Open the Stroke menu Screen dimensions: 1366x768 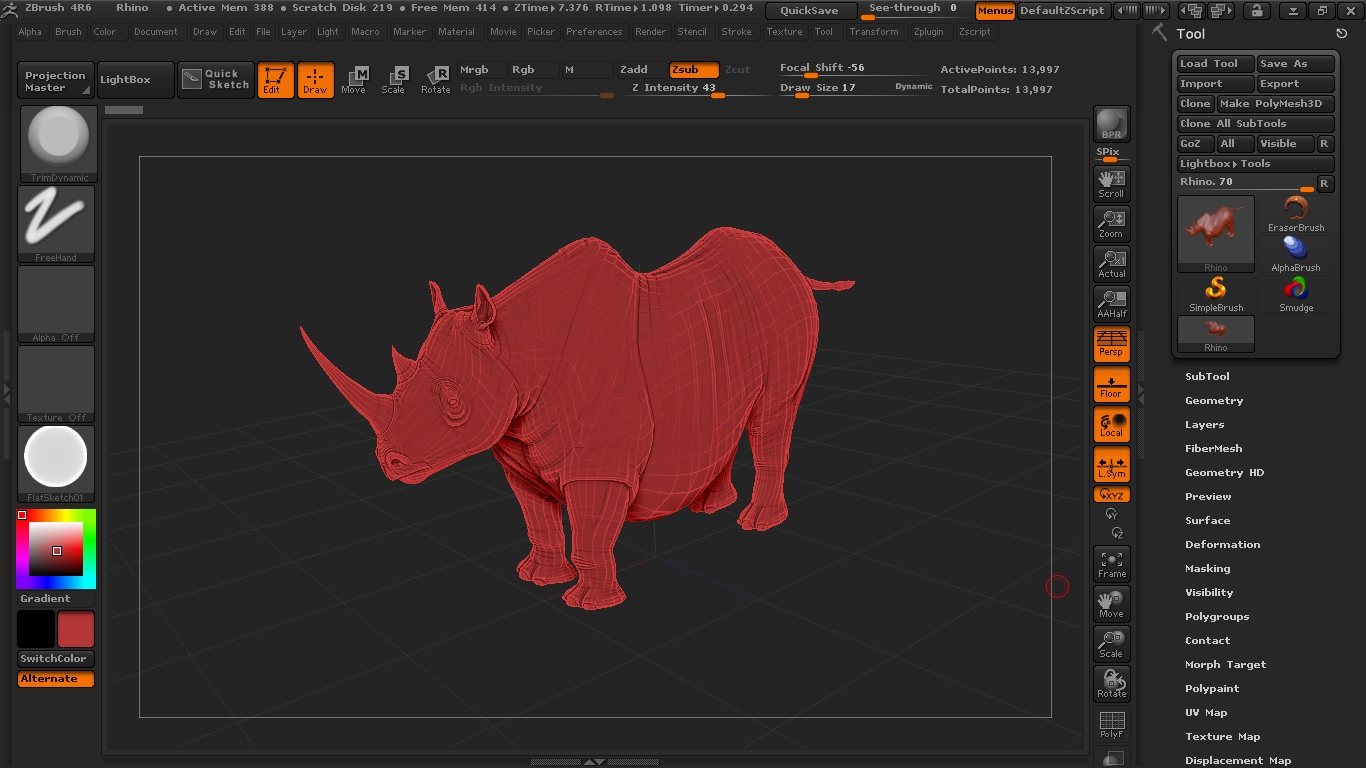pos(736,32)
